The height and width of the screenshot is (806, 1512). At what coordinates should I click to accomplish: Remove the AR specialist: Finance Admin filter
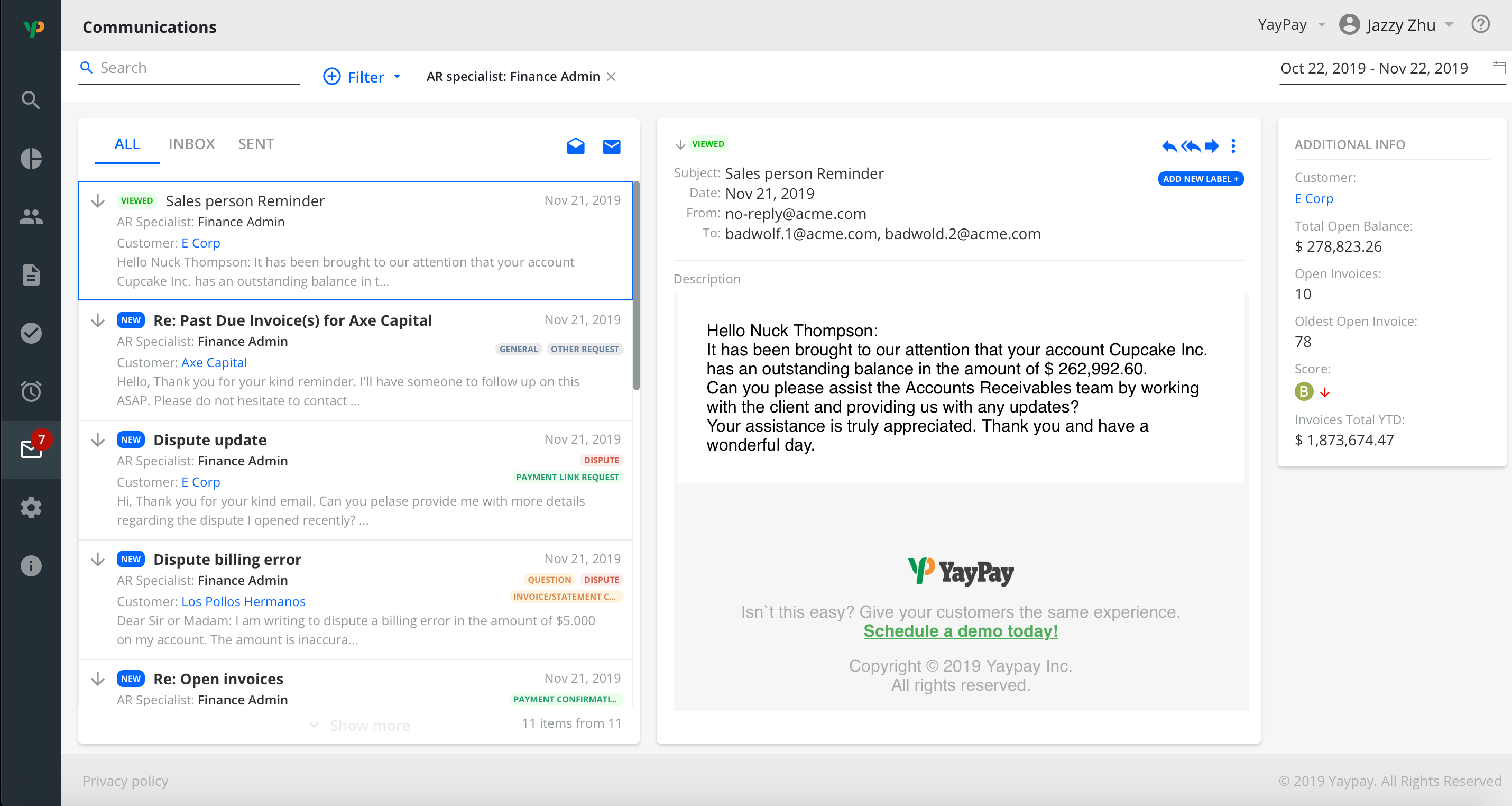click(611, 77)
